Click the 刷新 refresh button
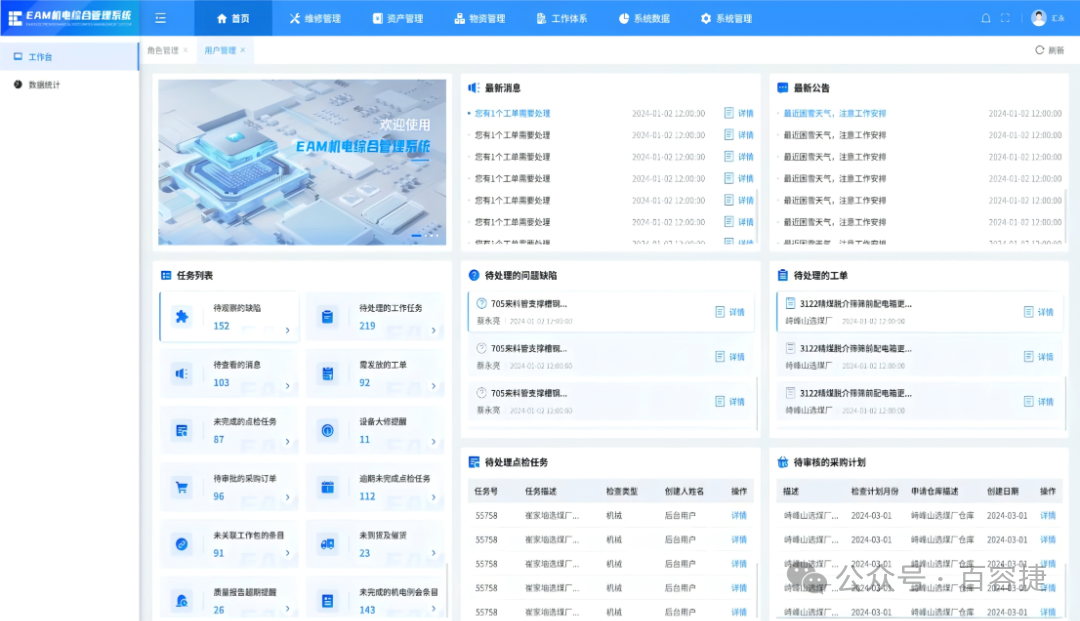The image size is (1080, 621). pyautogui.click(x=1049, y=50)
